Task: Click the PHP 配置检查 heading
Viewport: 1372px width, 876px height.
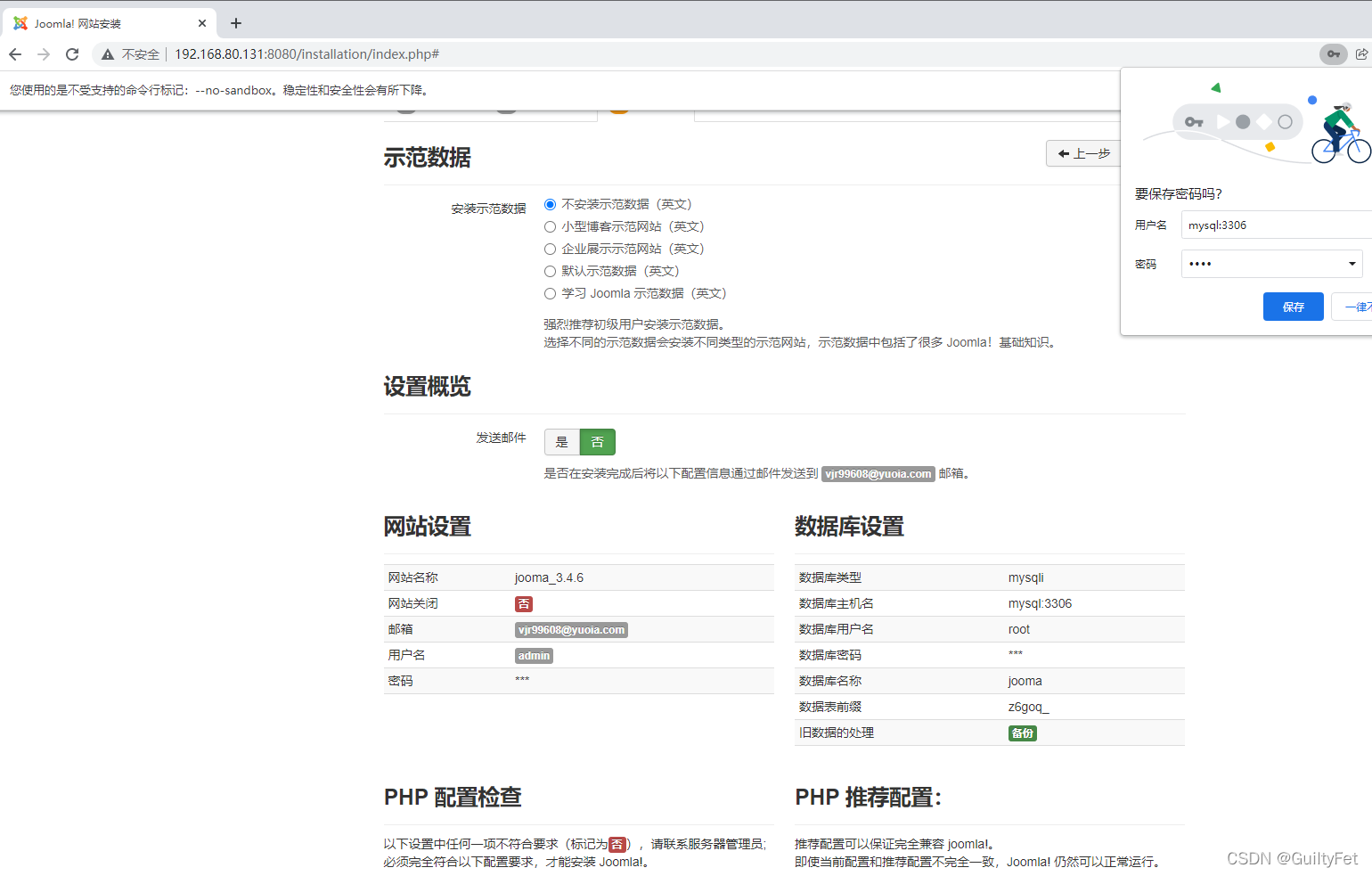Action: click(x=453, y=797)
